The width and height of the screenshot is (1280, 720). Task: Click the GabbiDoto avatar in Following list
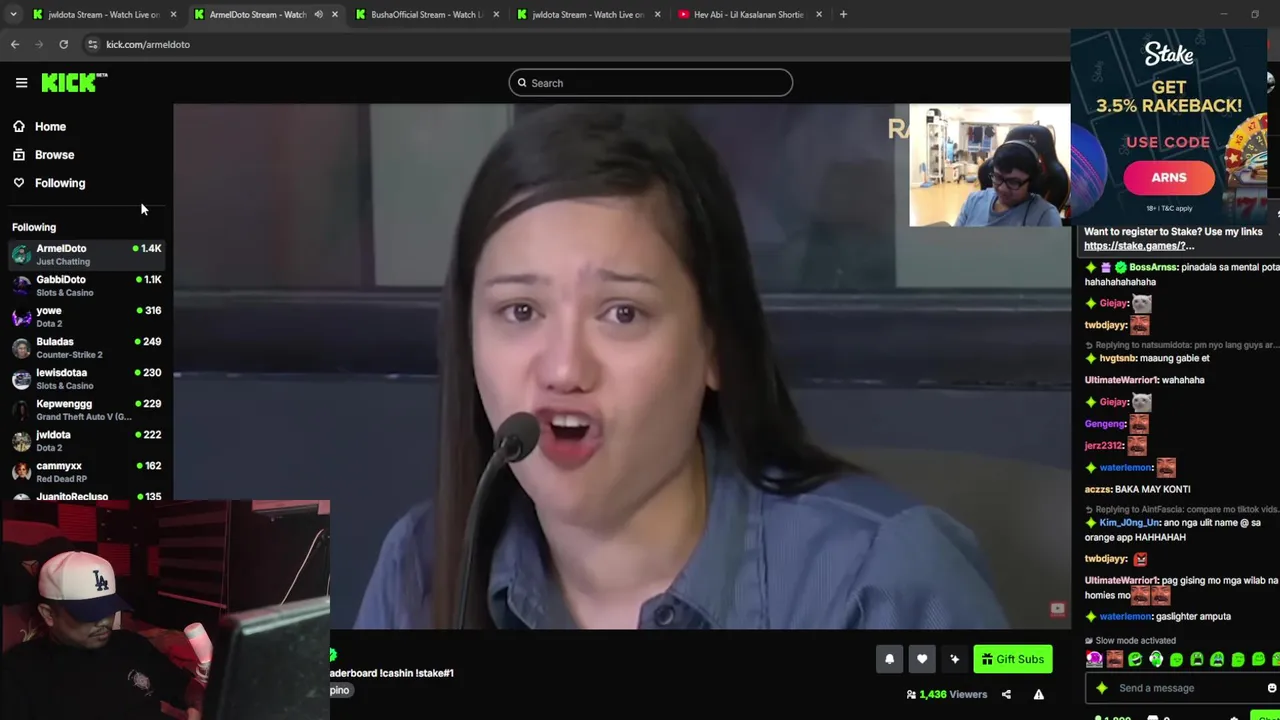(x=21, y=285)
